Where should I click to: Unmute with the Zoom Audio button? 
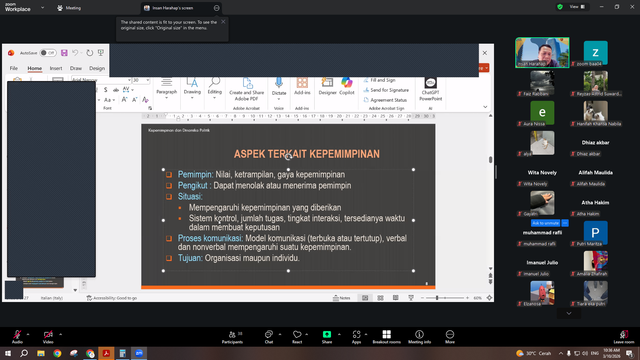click(17, 337)
